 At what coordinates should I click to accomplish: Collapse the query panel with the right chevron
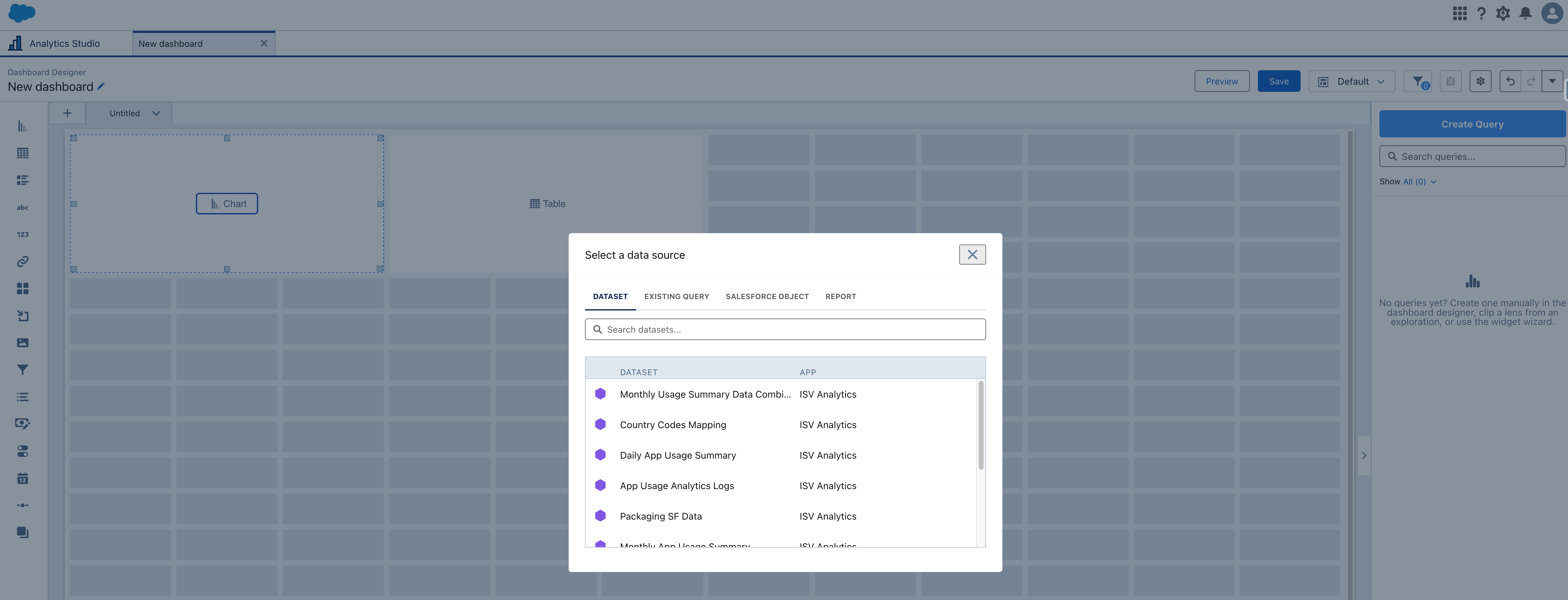tap(1364, 455)
